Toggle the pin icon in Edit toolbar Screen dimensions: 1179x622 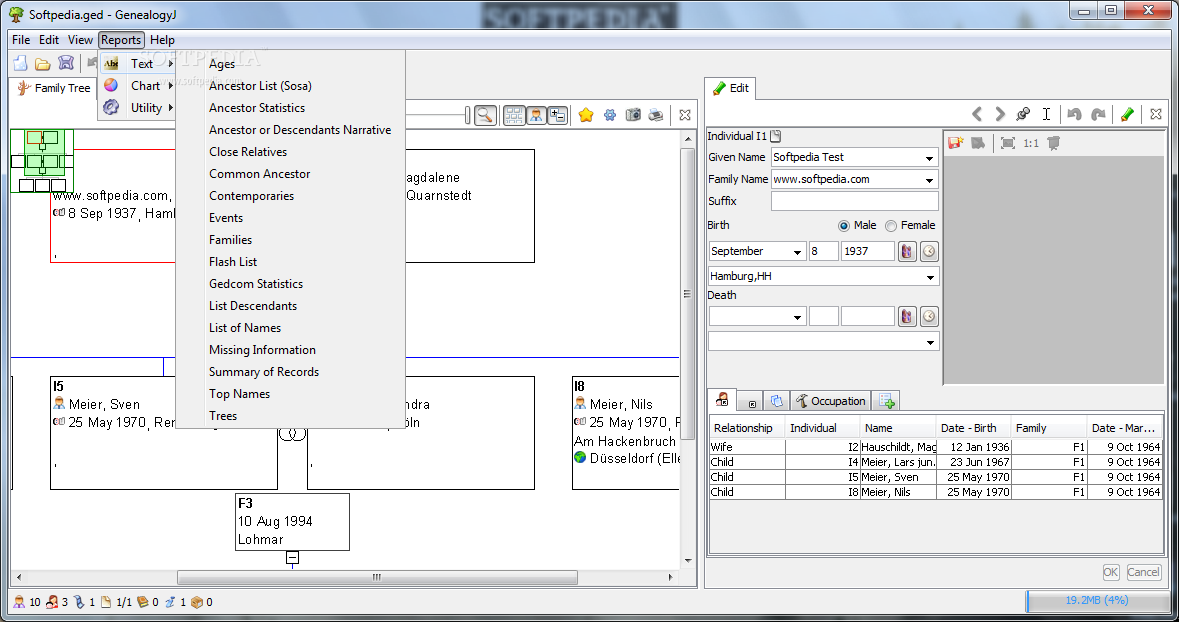click(1023, 114)
